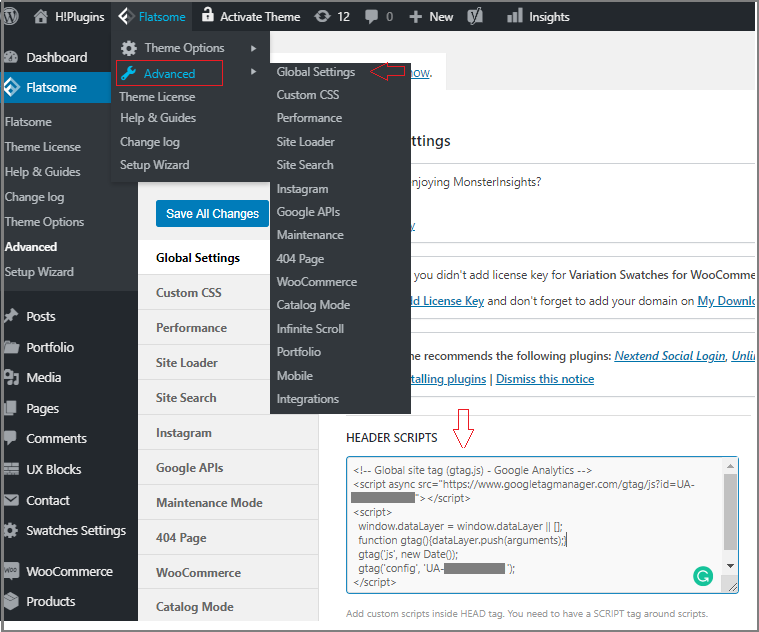Switch to the Global Settings tab
Image resolution: width=759 pixels, height=632 pixels.
click(x=204, y=258)
